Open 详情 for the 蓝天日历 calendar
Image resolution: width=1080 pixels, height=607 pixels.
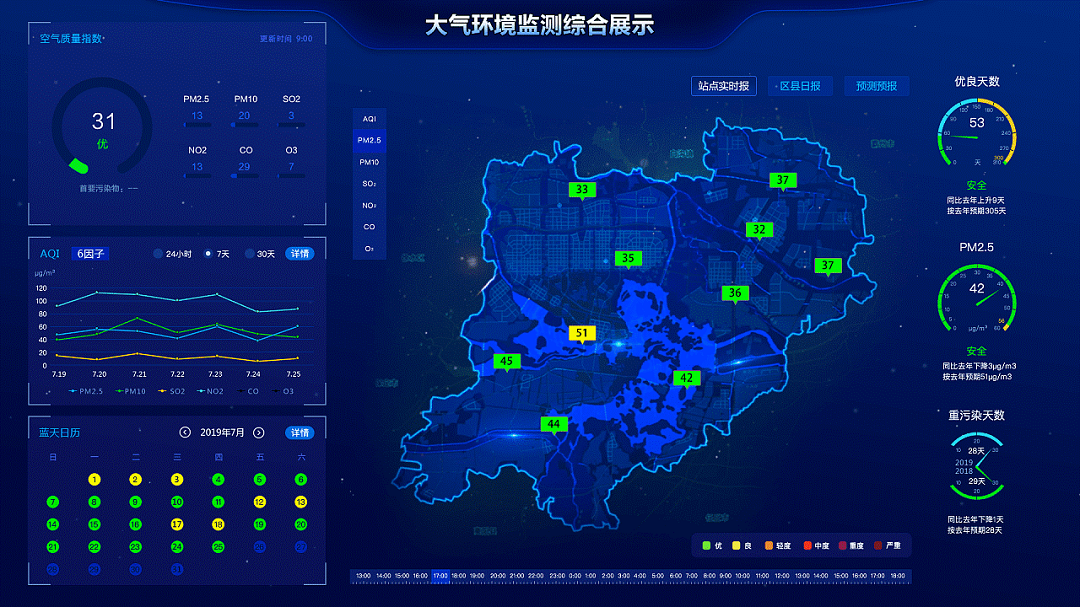300,433
